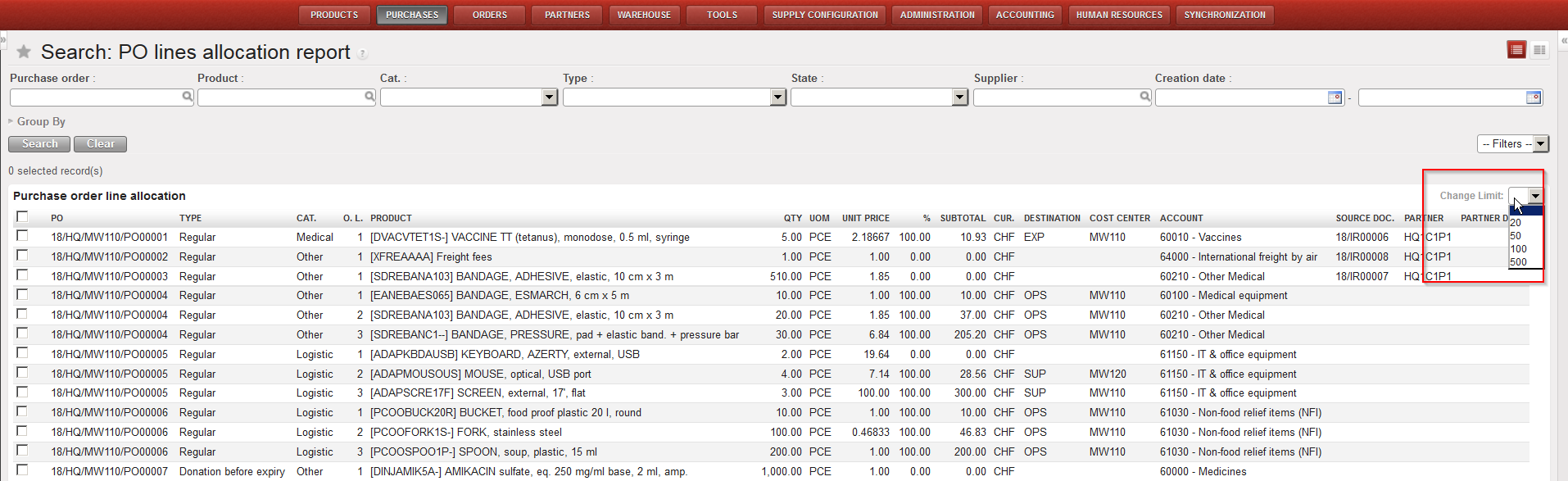Open the State dropdown
This screenshot has width=1568, height=481.
coord(960,98)
